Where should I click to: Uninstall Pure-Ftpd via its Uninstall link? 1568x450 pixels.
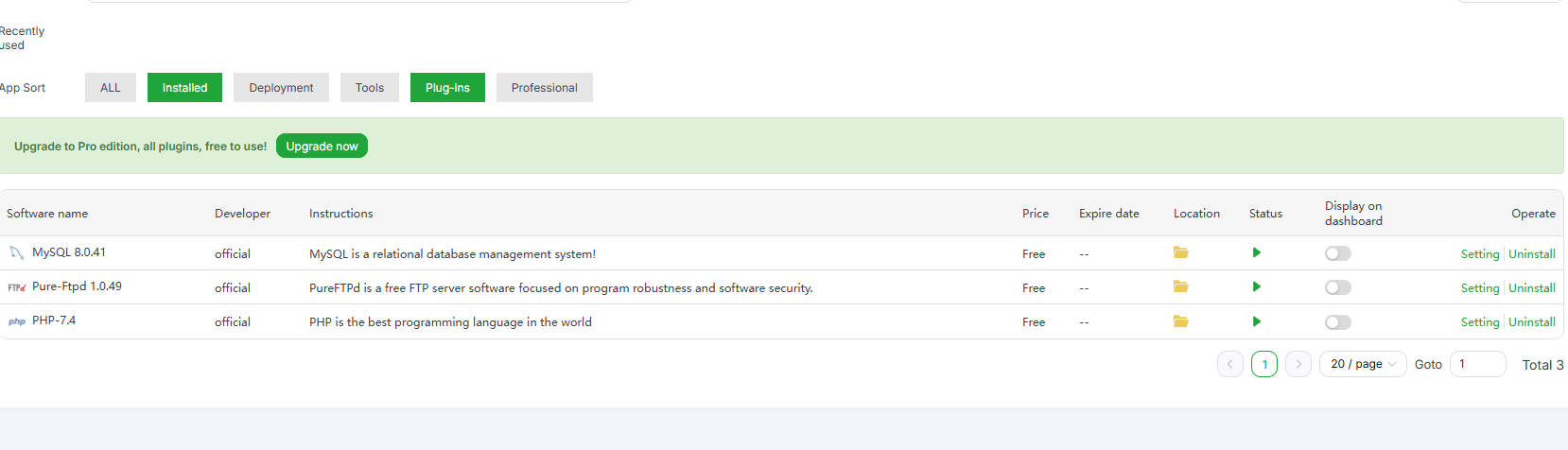[1532, 288]
